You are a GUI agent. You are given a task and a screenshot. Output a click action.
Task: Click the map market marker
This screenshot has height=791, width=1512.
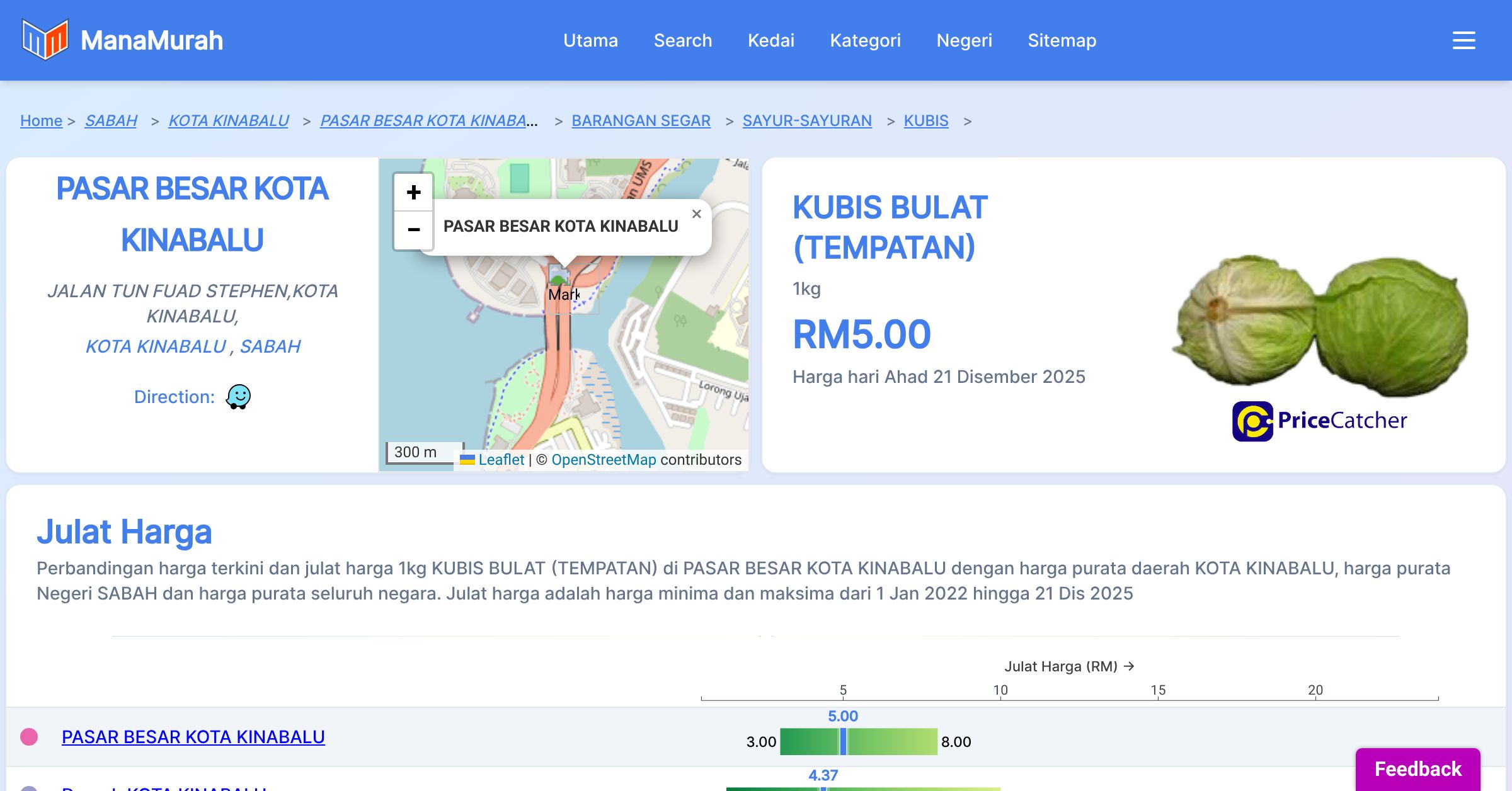tap(559, 278)
